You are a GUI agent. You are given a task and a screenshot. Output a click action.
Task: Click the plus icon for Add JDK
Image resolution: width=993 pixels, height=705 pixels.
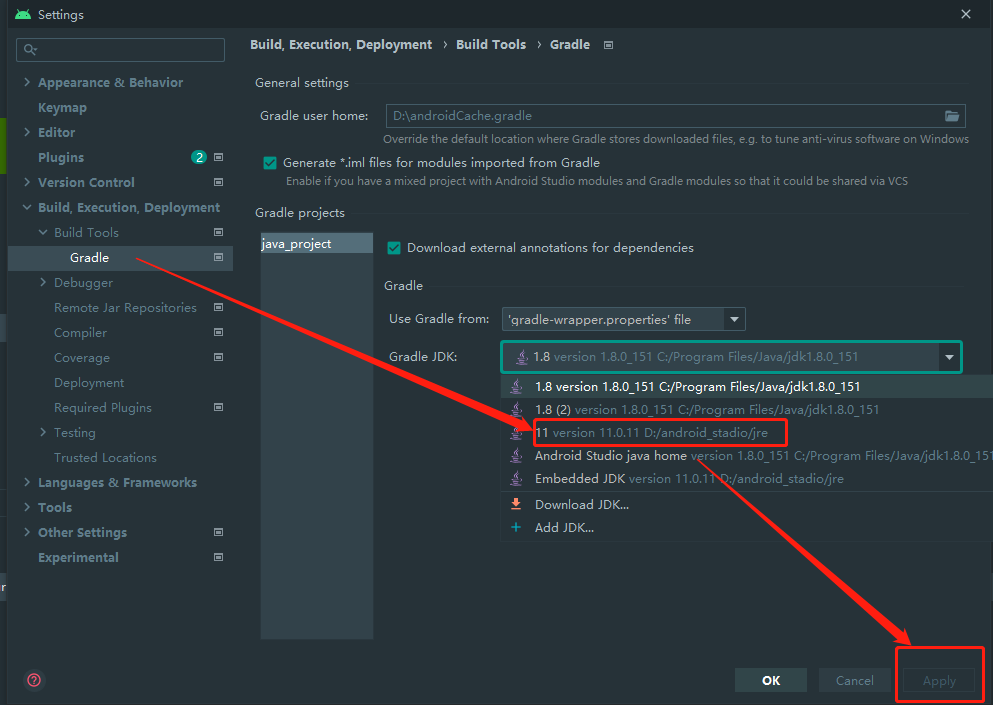coord(516,527)
